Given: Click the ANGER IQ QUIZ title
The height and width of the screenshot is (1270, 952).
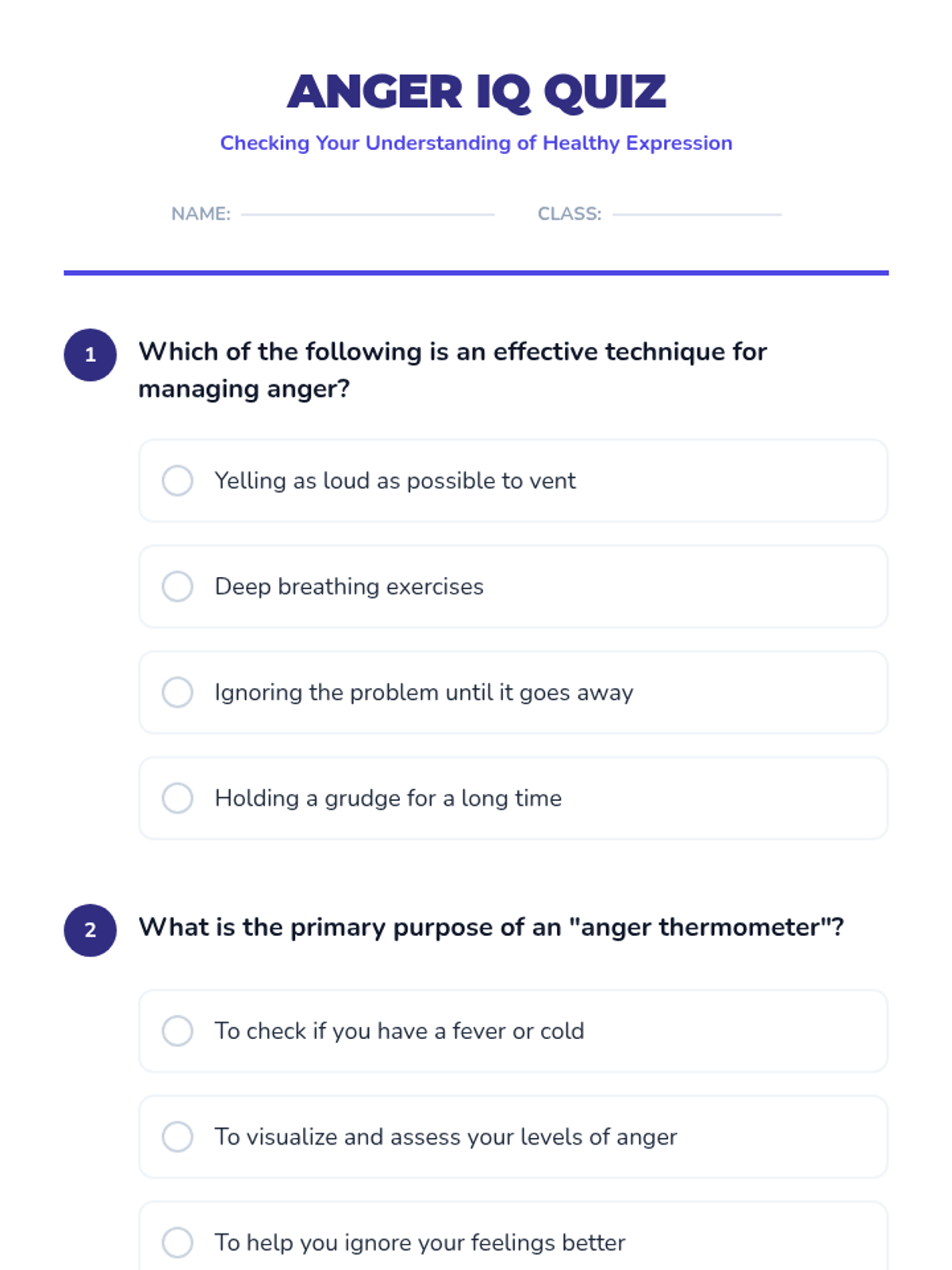Looking at the screenshot, I should pos(476,92).
